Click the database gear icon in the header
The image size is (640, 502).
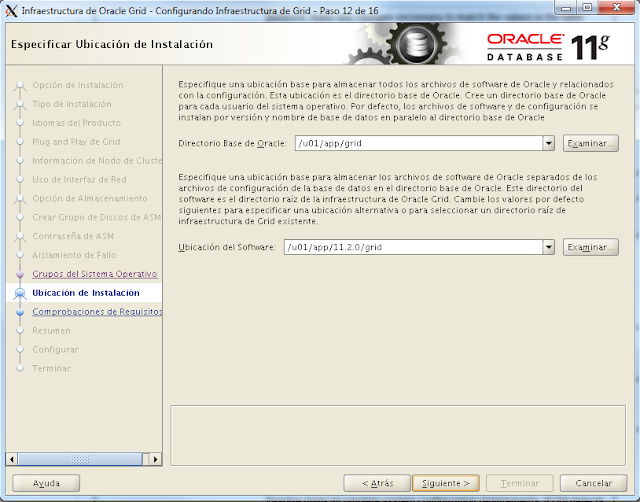click(416, 44)
